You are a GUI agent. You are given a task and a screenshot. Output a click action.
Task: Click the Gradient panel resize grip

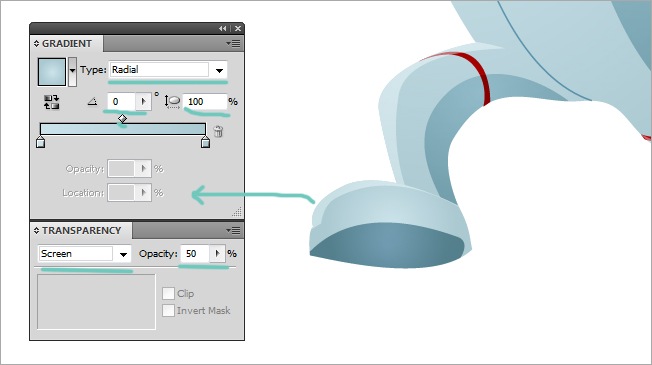[237, 212]
